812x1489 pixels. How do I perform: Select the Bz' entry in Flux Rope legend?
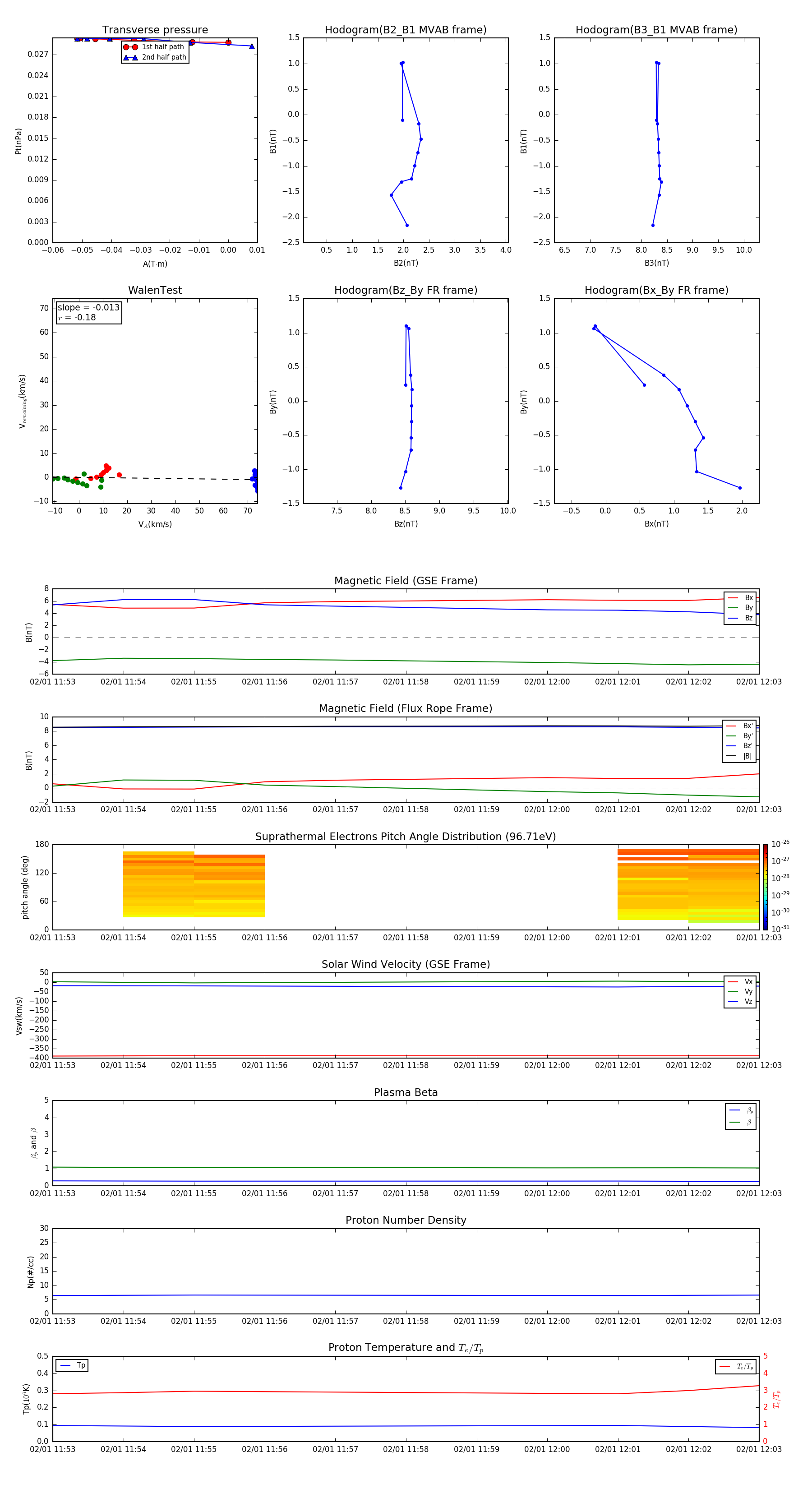click(740, 746)
